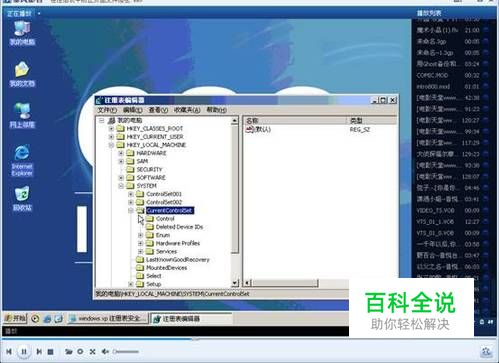Click the 开始 Start button
Image resolution: width=499 pixels, height=363 pixels.
pos(15,319)
